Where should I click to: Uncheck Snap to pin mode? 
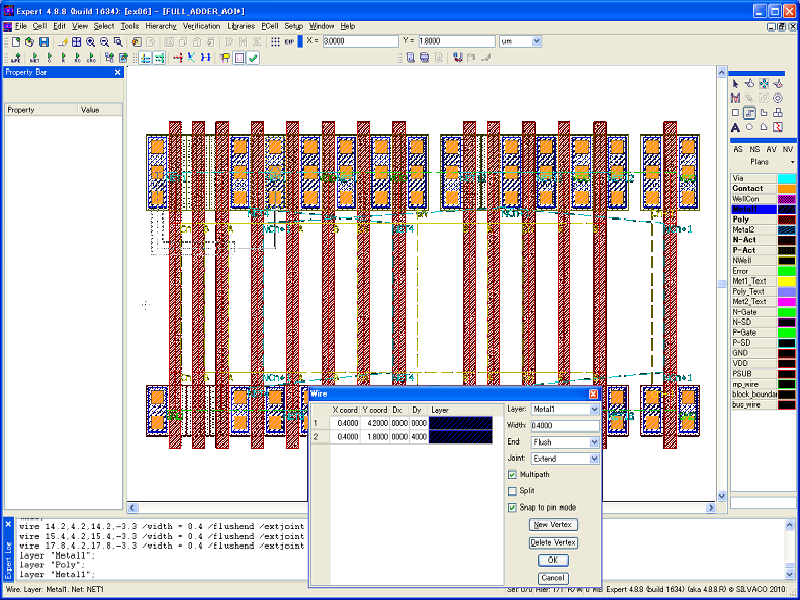pos(513,508)
